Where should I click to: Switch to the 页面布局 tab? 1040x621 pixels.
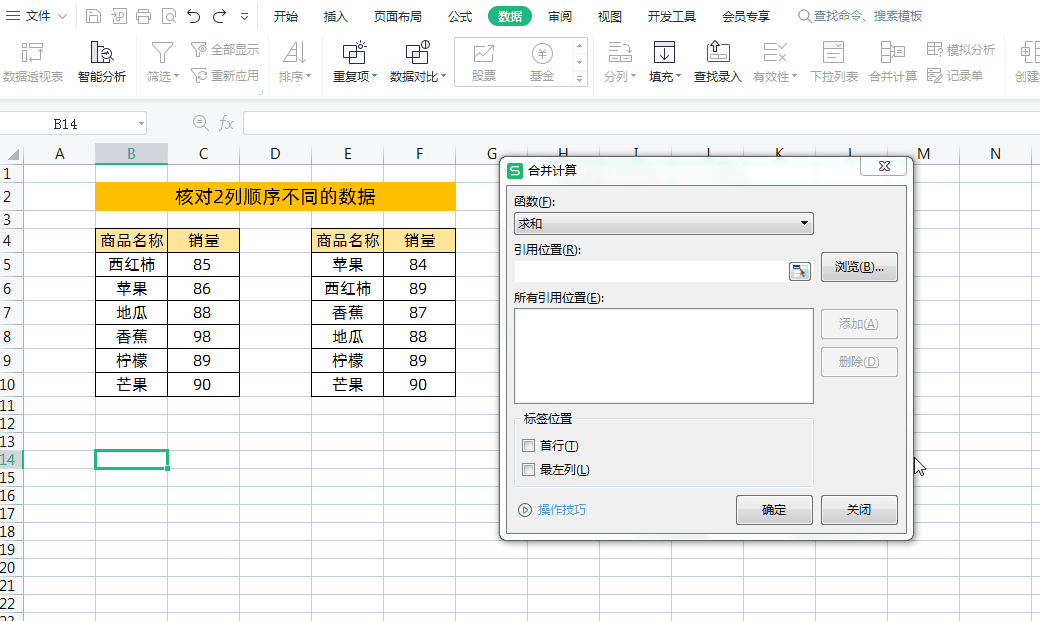click(397, 16)
